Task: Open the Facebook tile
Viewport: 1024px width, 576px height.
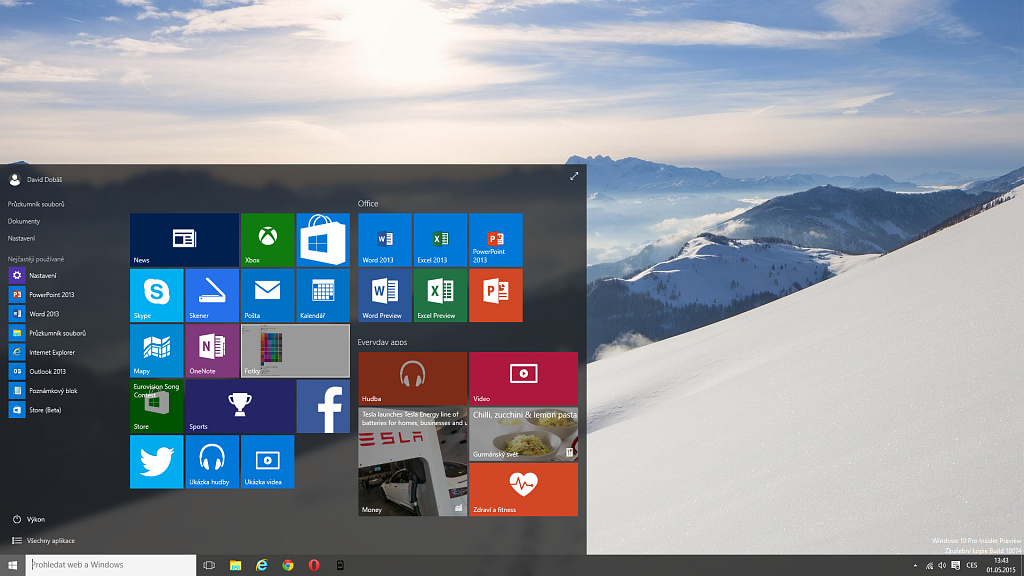Action: click(323, 406)
